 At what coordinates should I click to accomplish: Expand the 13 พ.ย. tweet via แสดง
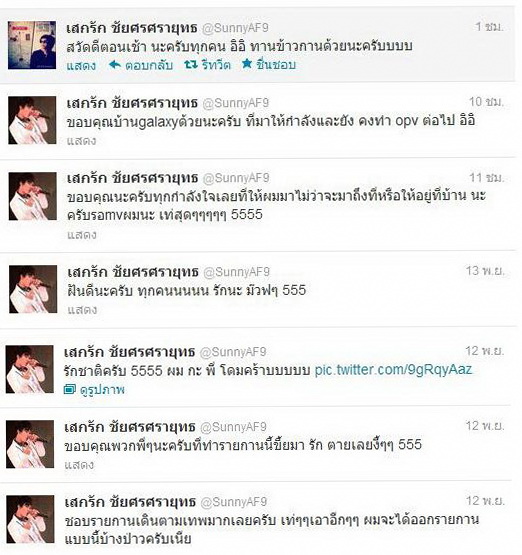click(82, 310)
